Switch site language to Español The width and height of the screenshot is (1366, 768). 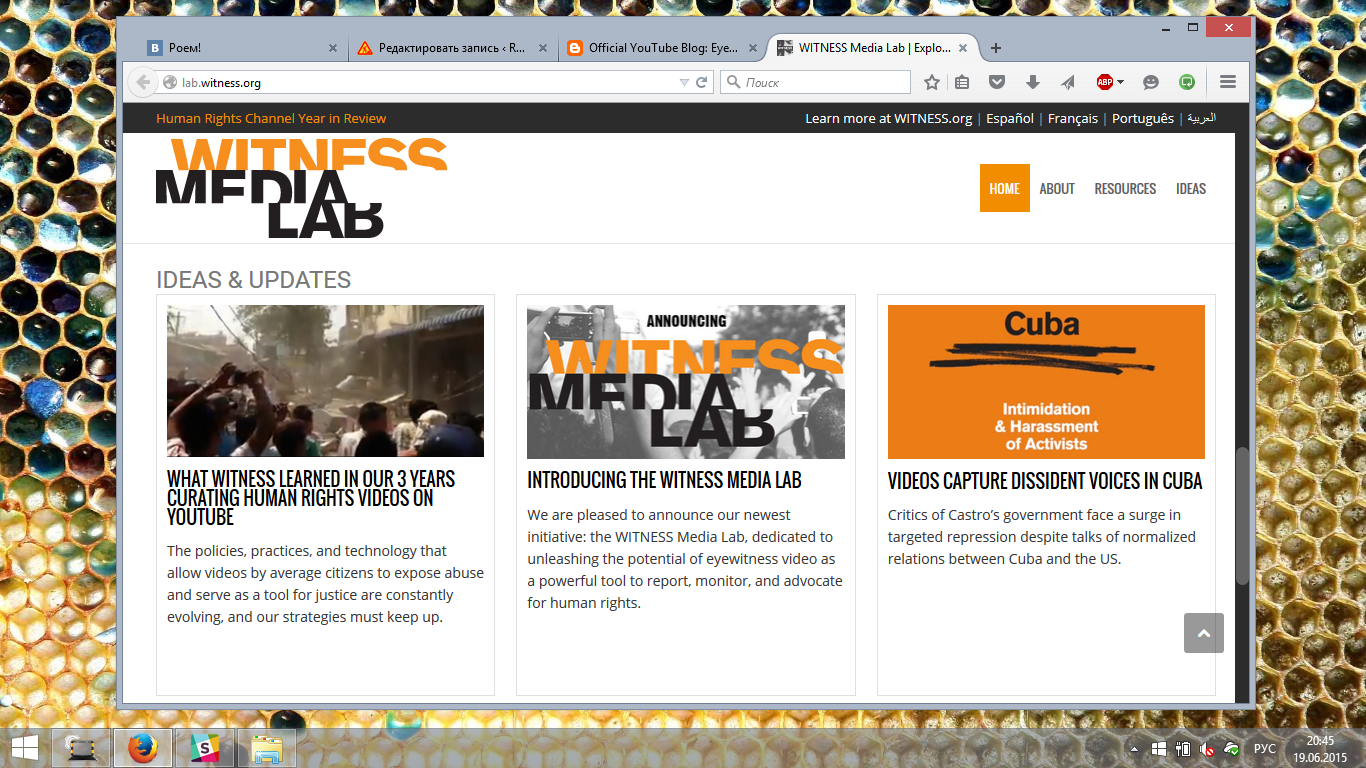[1010, 118]
